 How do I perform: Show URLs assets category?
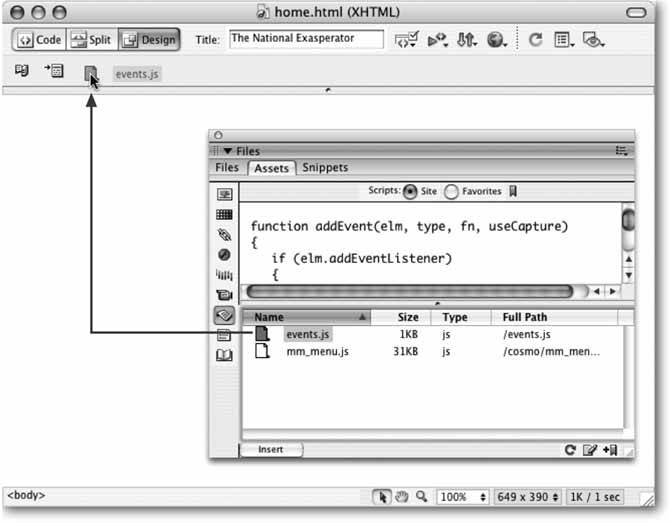click(x=224, y=234)
